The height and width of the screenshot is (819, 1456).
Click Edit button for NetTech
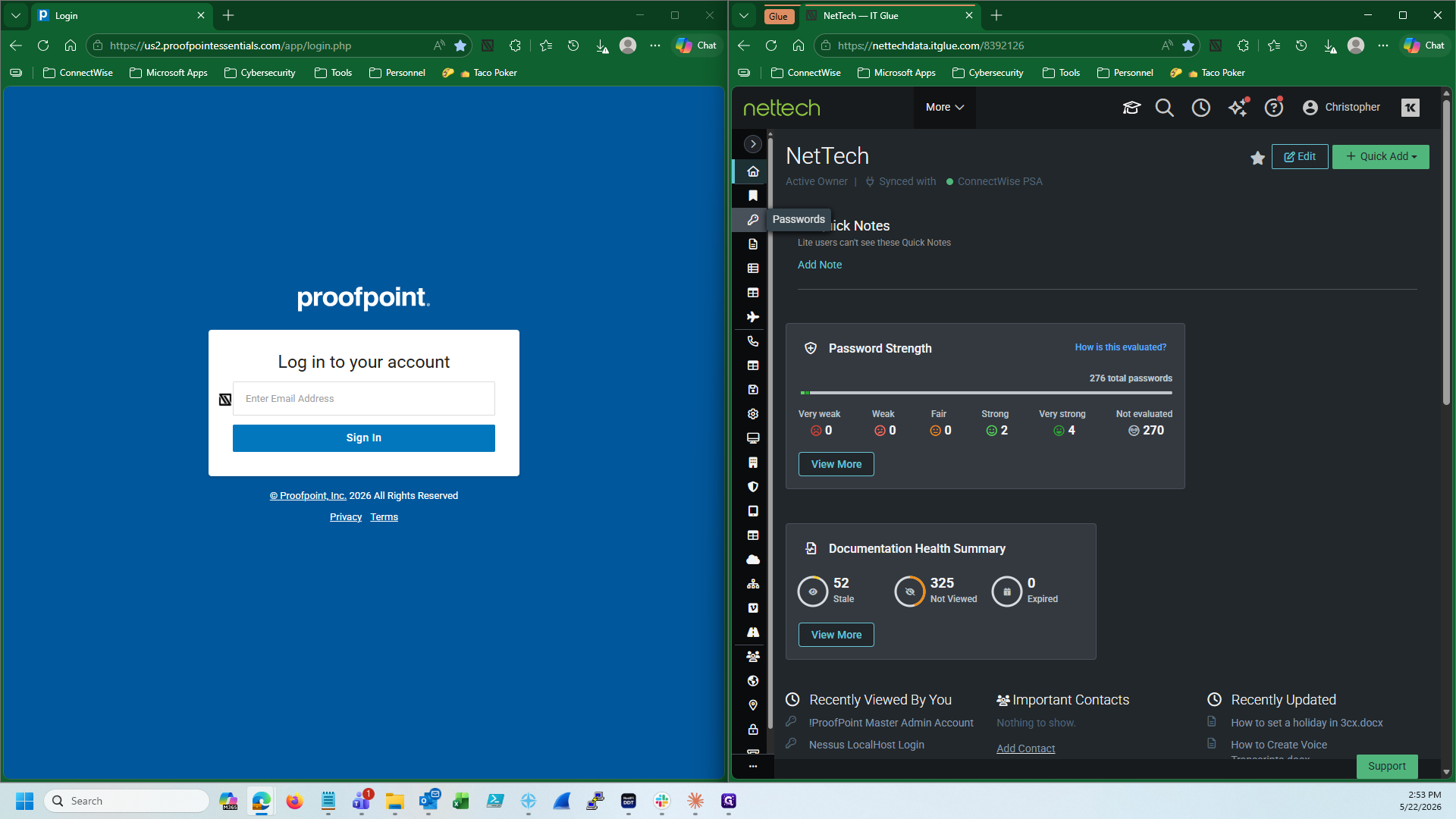1299,157
